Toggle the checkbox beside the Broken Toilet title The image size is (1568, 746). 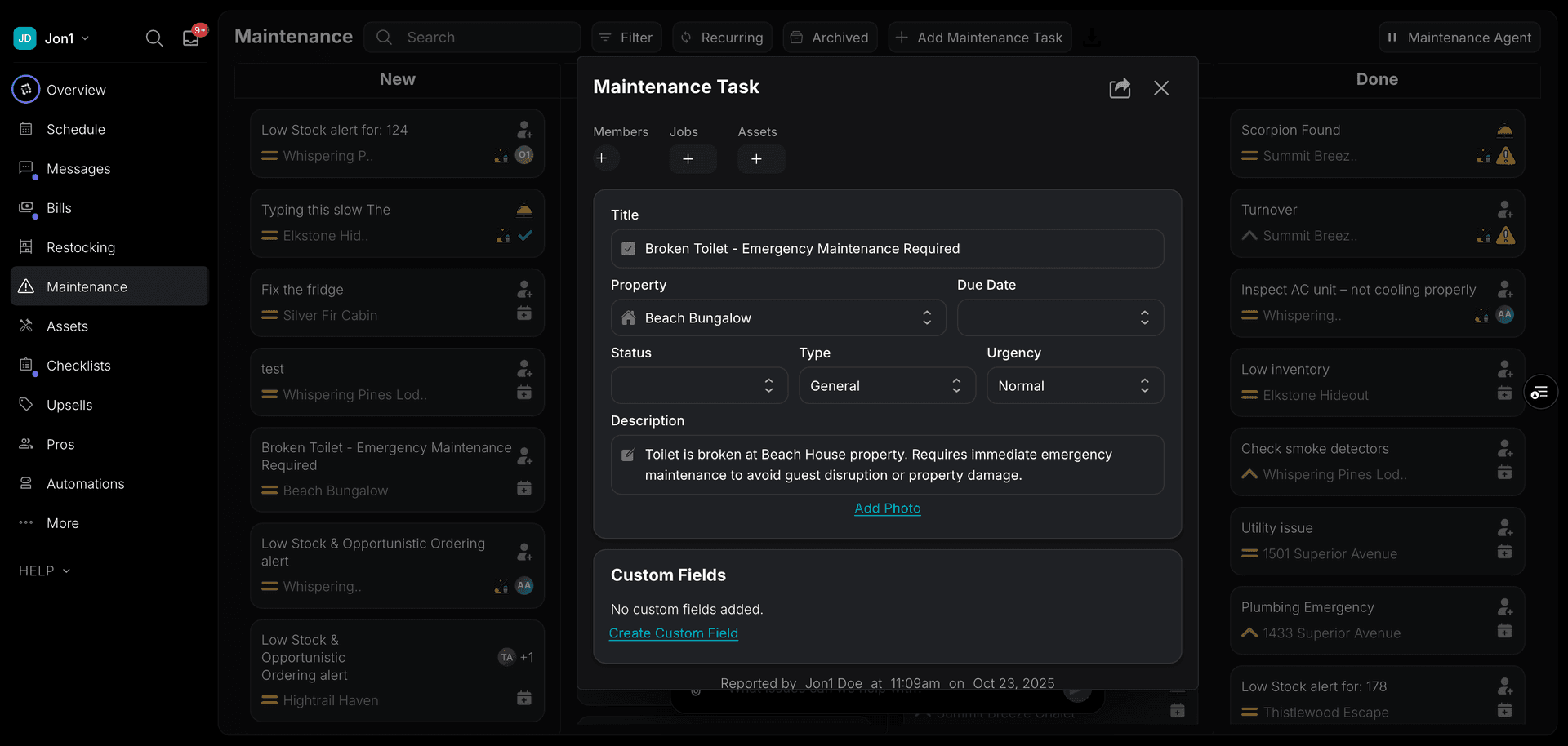click(x=629, y=248)
